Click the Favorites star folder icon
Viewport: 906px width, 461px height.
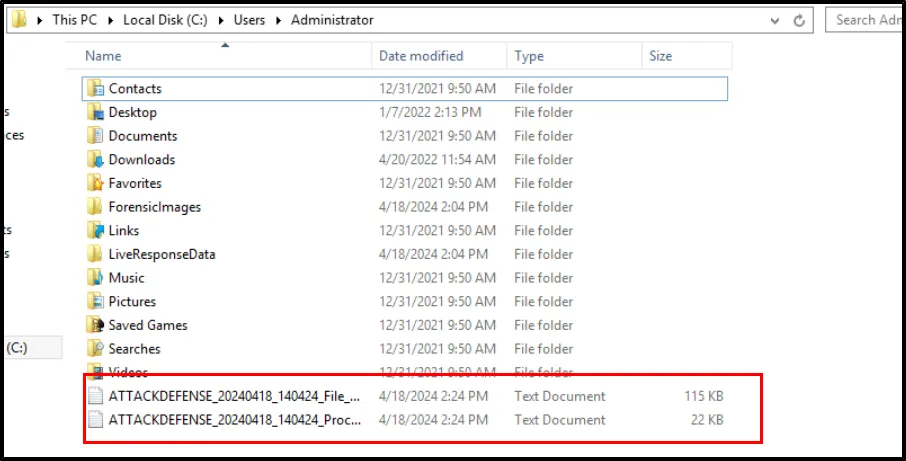[x=95, y=184]
